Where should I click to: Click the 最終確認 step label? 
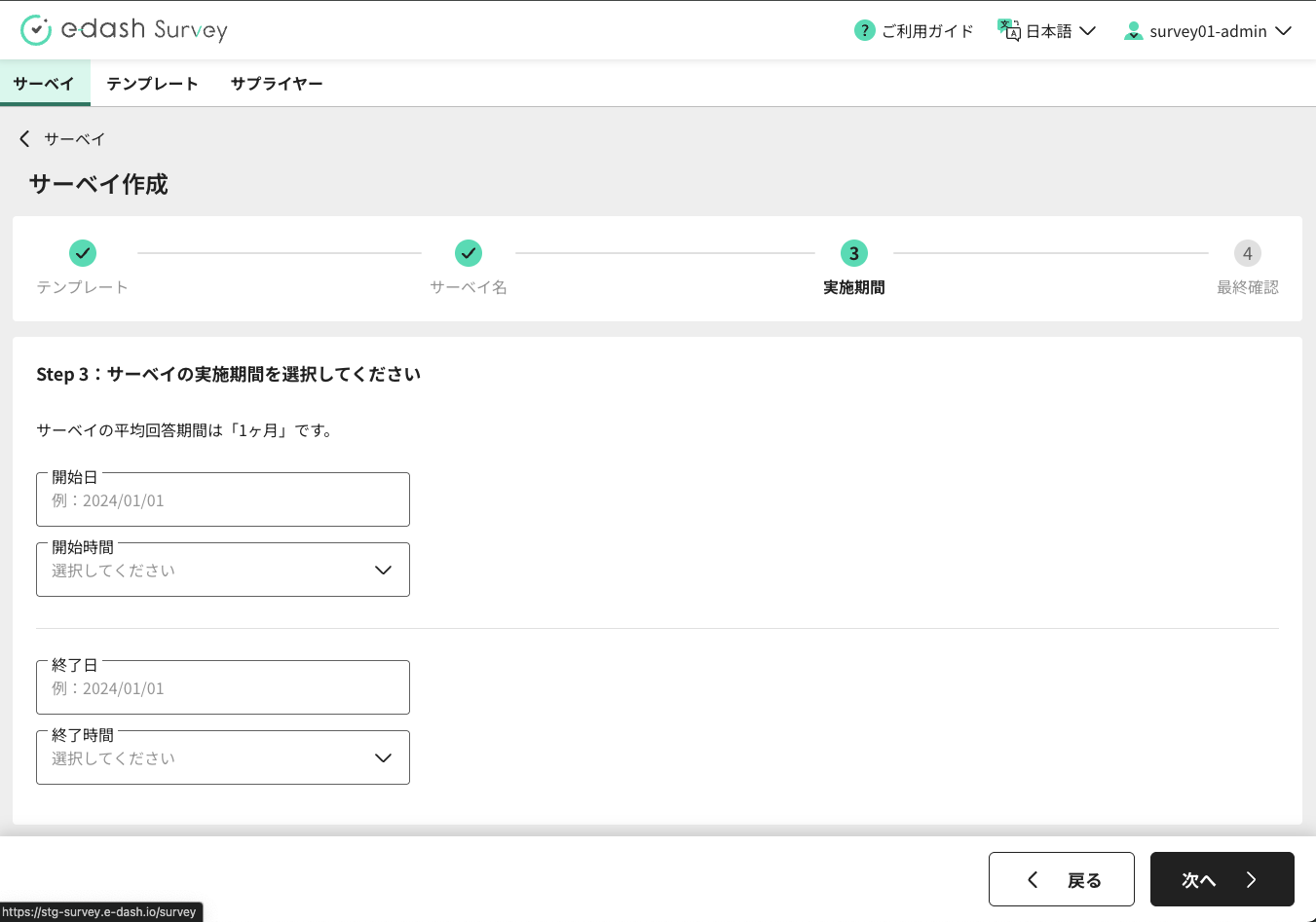[1248, 287]
